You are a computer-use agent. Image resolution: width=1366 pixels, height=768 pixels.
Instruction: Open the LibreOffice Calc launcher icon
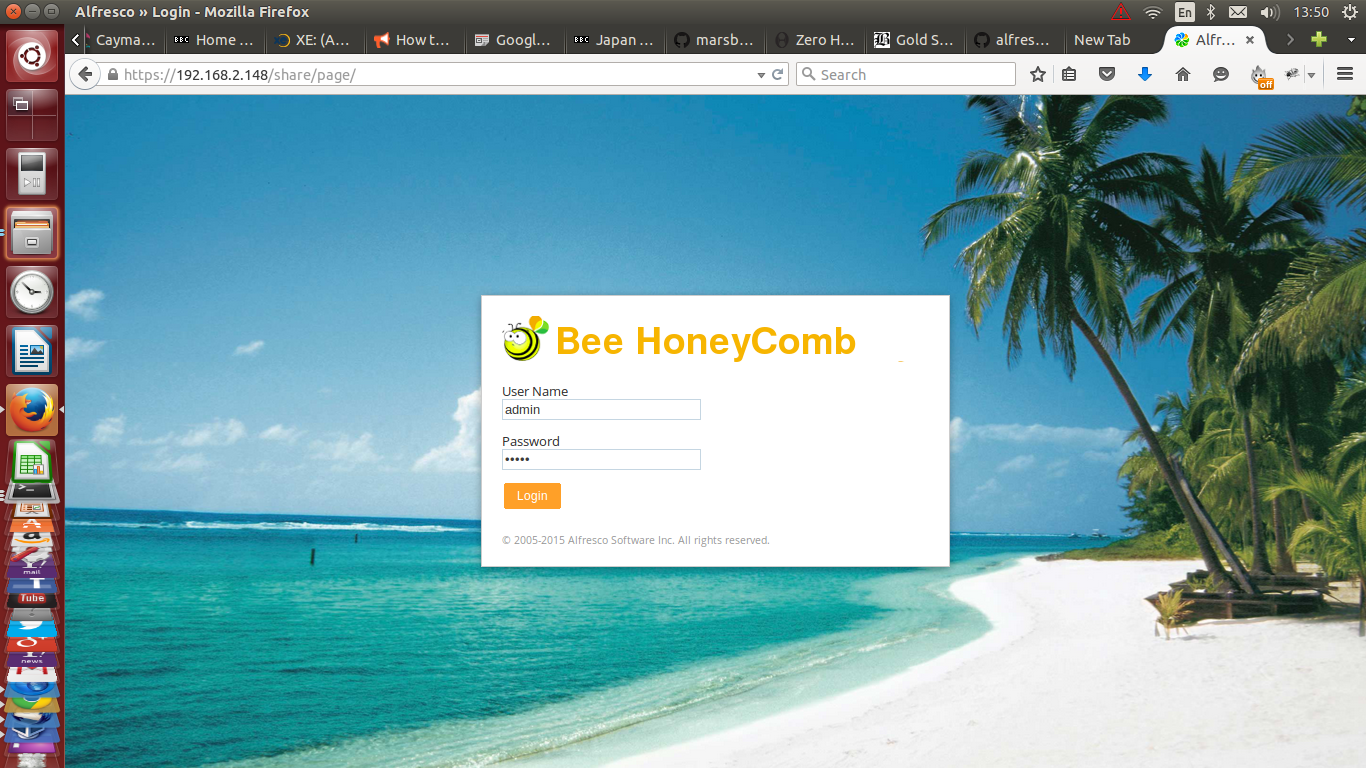[32, 462]
